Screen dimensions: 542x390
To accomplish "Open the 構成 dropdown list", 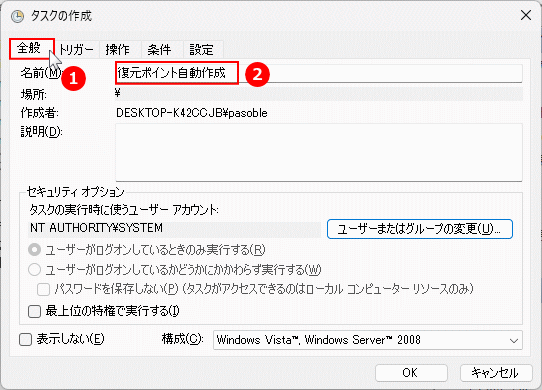I will [367, 340].
